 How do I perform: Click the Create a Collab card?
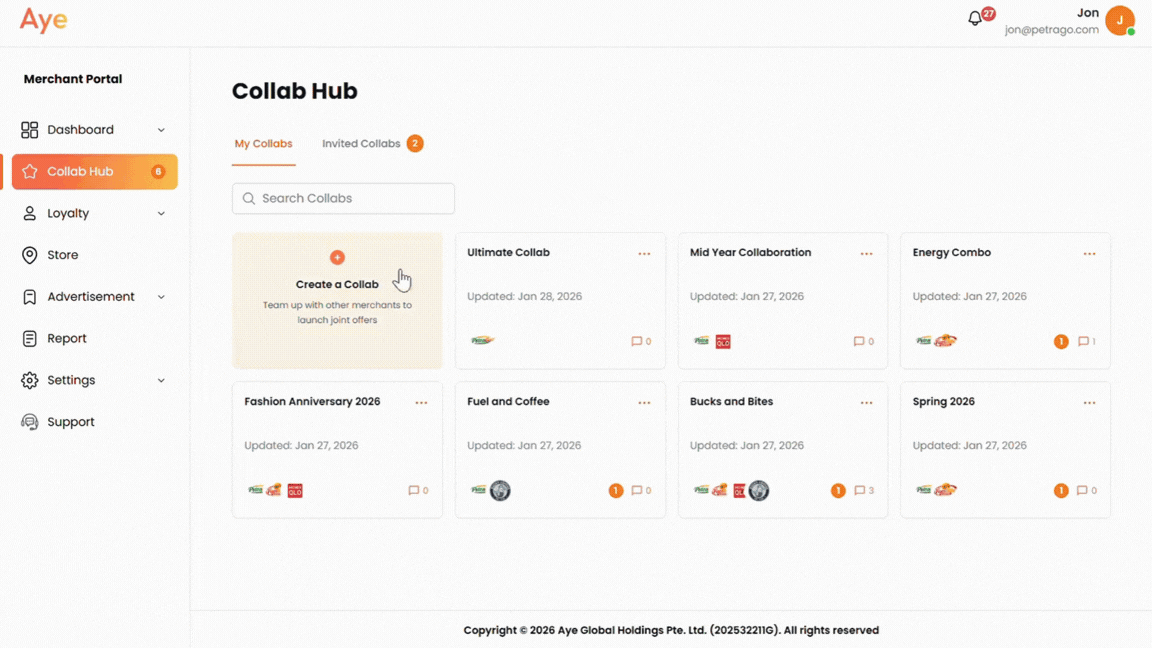(x=337, y=300)
